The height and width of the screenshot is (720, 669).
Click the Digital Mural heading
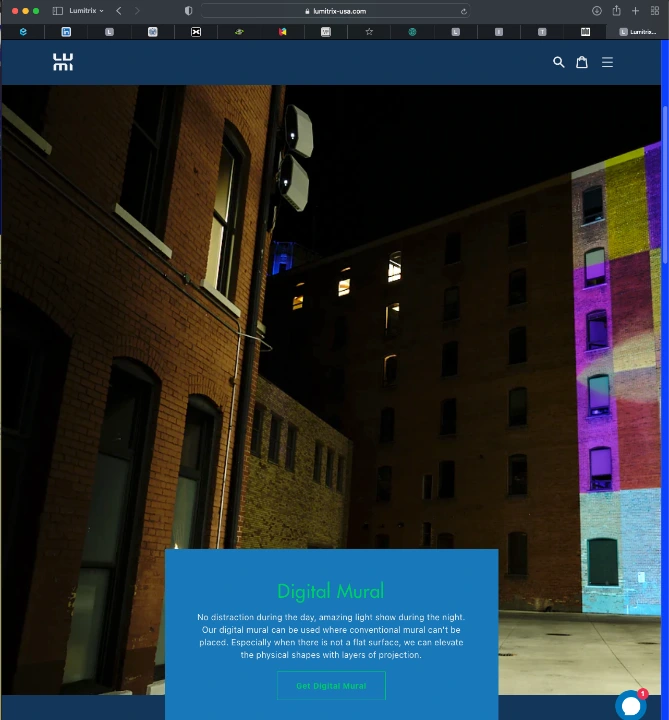pos(331,591)
